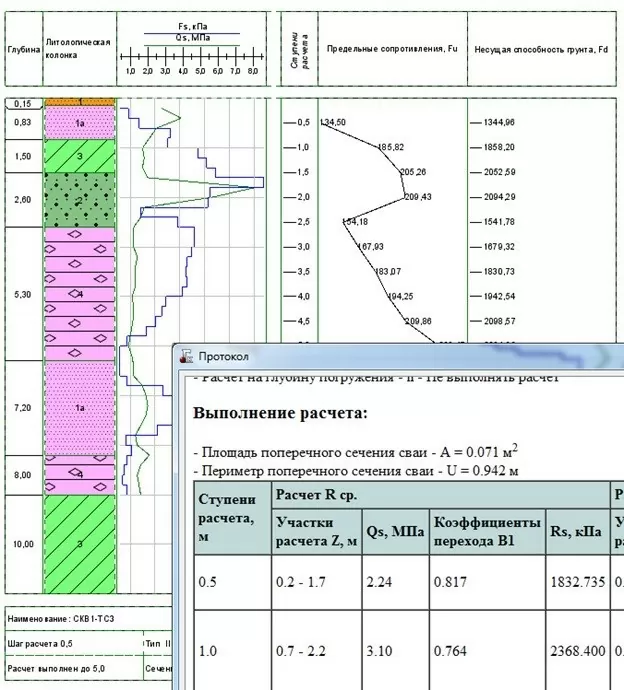This screenshot has height=690, width=624.
Task: Select table cell with step 1.0
Action: click(232, 650)
